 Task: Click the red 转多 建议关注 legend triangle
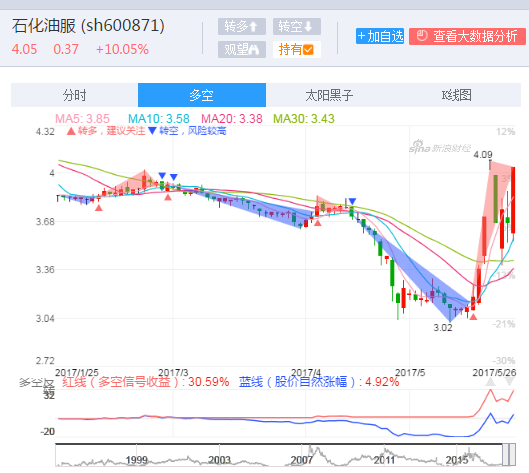[x=71, y=131]
